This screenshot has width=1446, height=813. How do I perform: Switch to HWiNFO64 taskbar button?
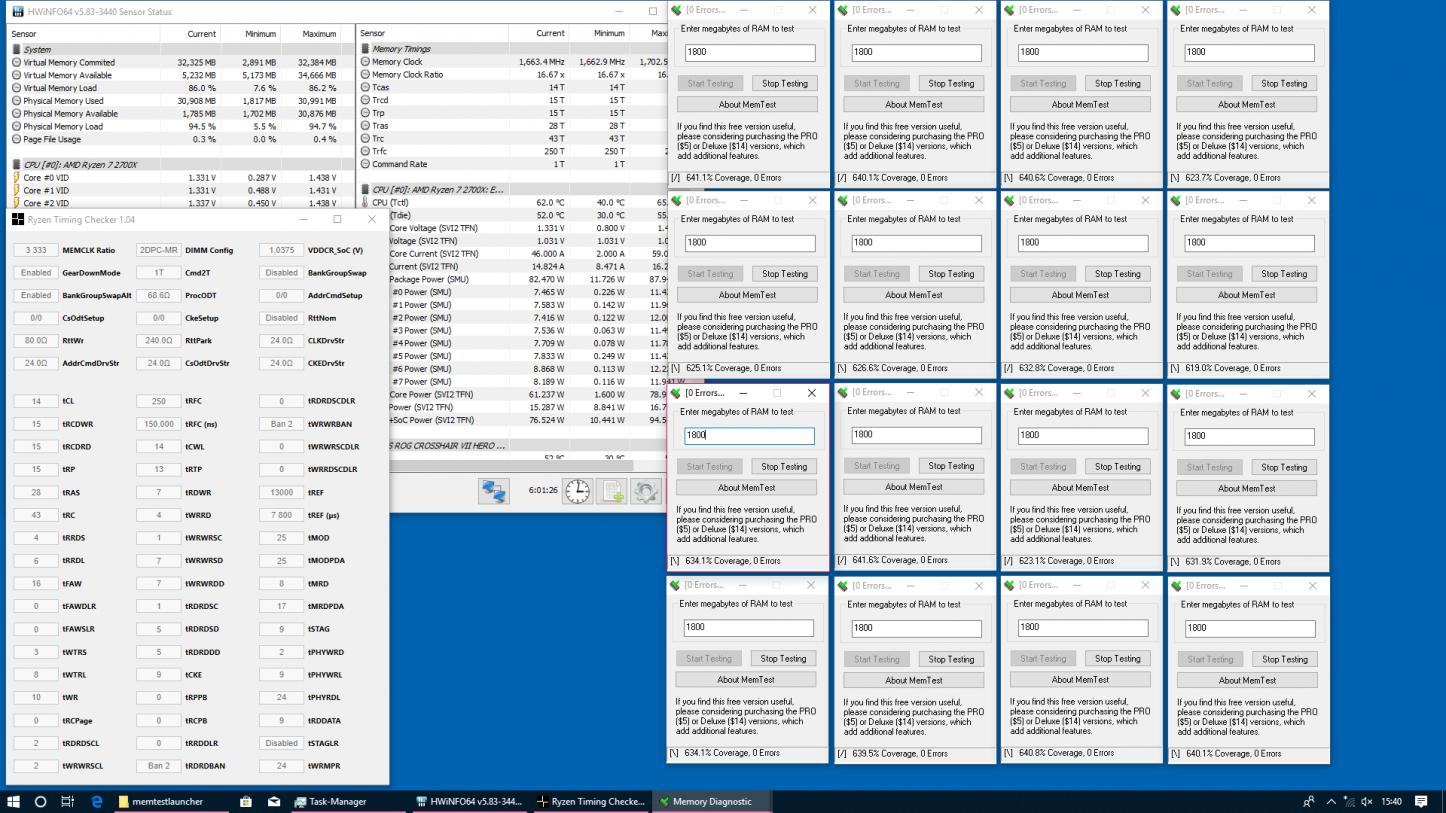pyautogui.click(x=469, y=801)
